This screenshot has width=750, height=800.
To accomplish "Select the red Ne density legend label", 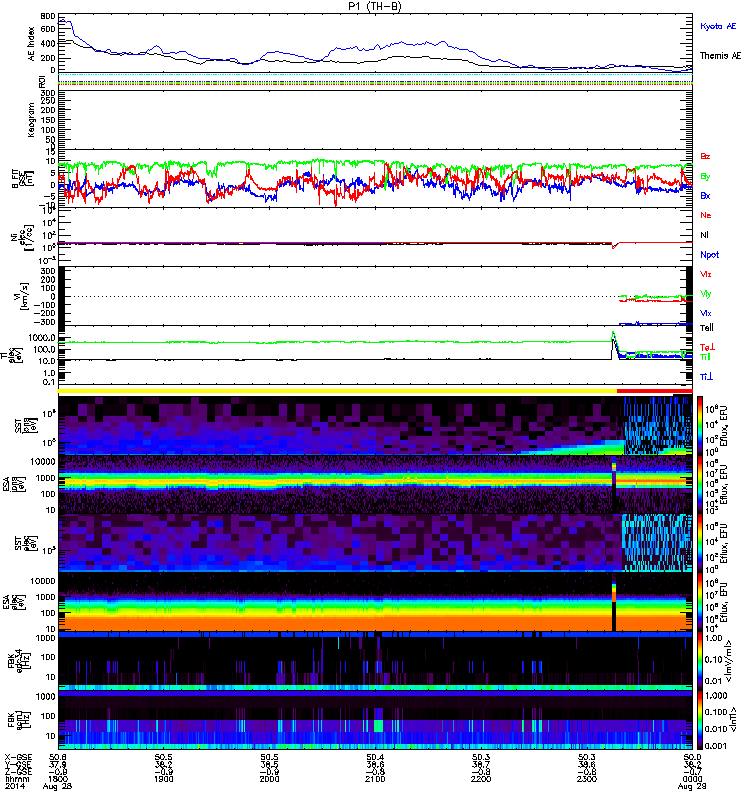I will [706, 215].
